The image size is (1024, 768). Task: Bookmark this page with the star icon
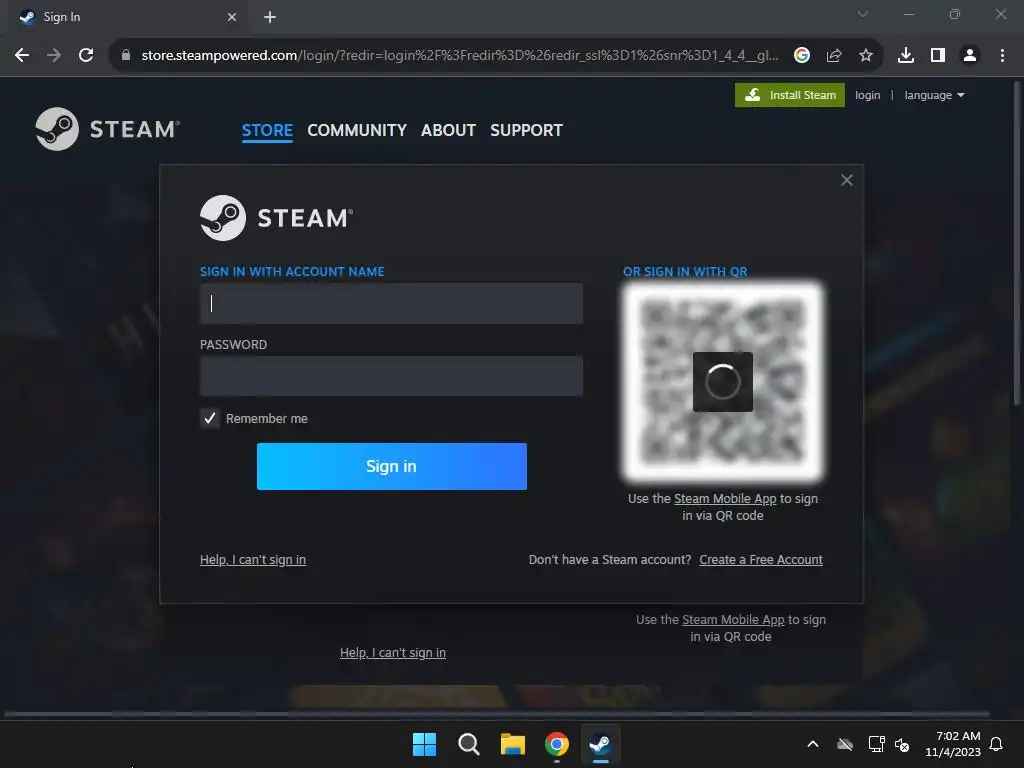[x=866, y=56]
